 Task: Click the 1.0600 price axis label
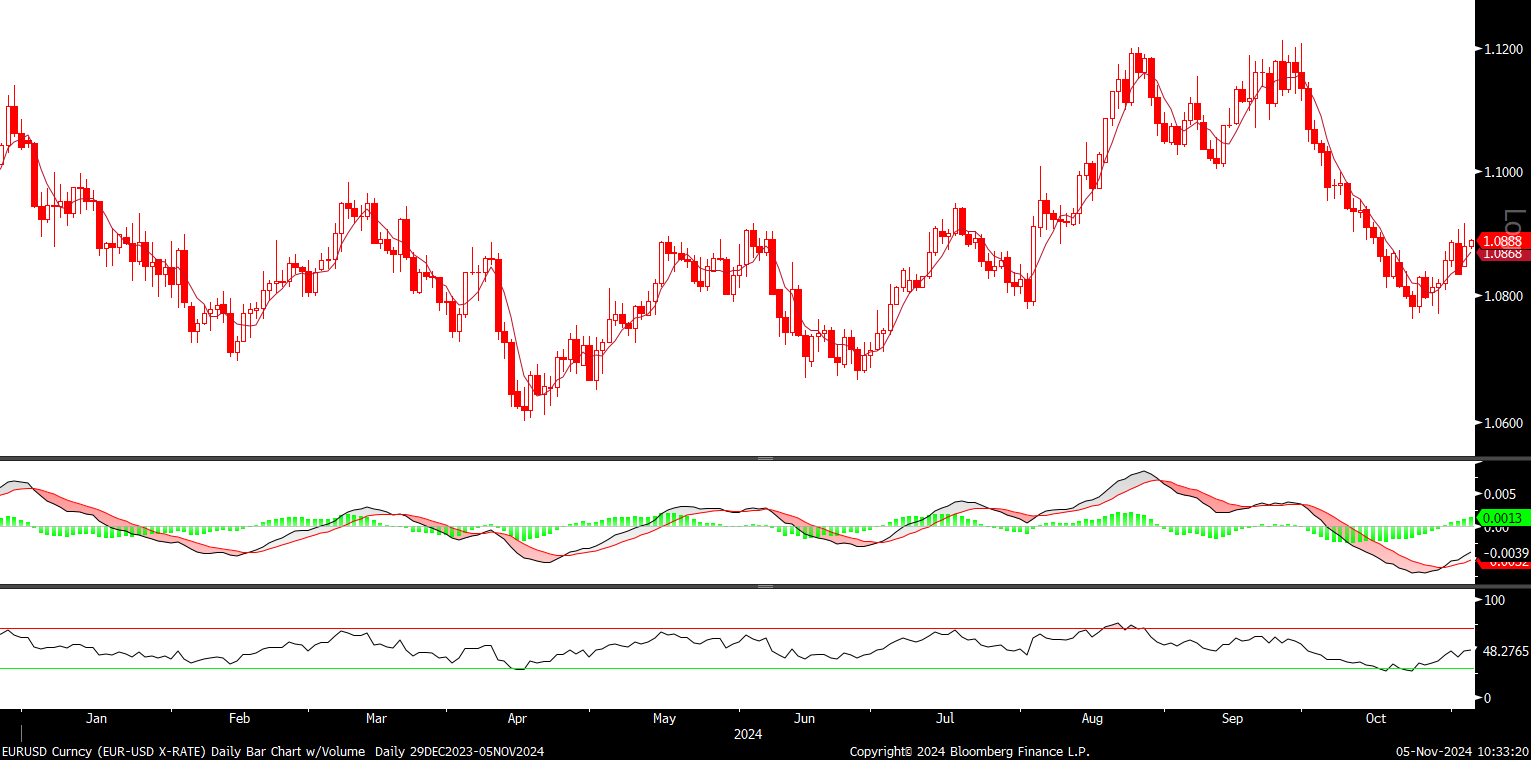coord(1503,423)
